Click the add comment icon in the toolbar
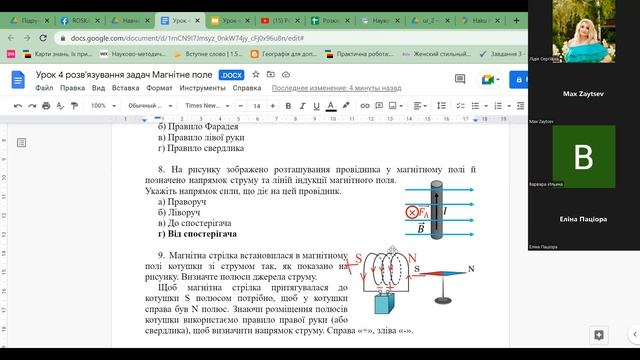 click(x=379, y=106)
